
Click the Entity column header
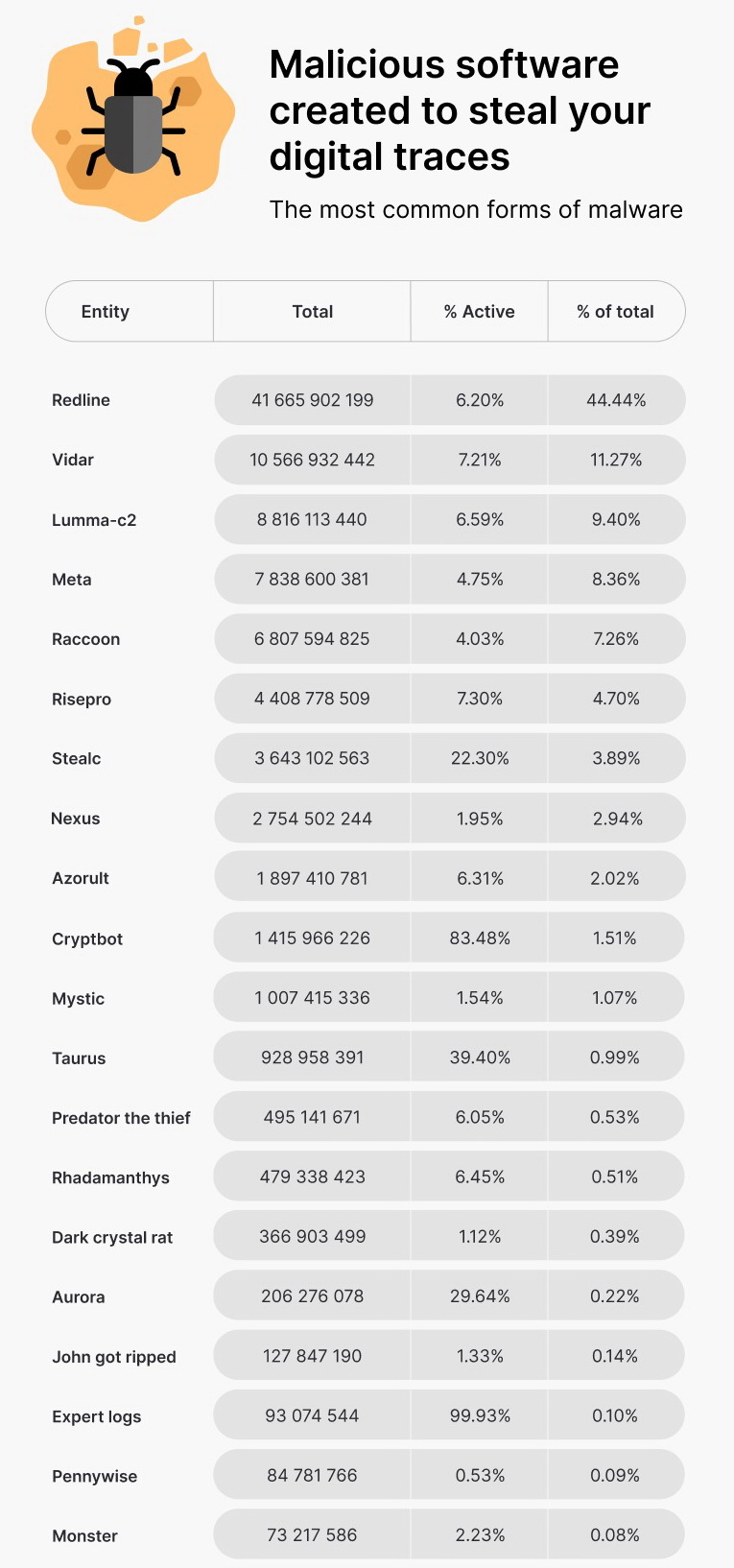(106, 312)
